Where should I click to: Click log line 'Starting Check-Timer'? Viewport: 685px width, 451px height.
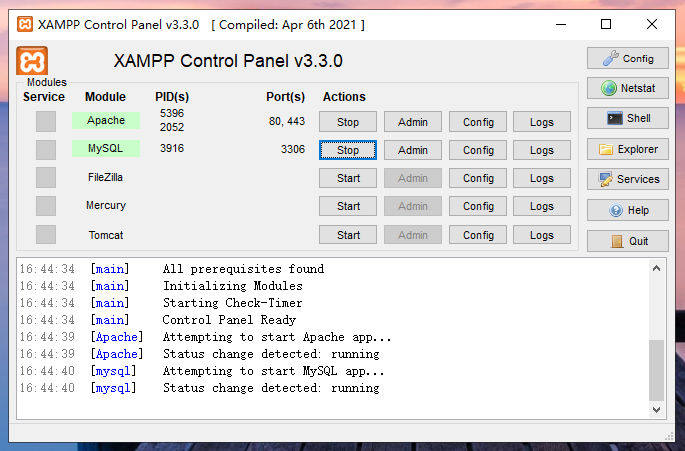click(x=232, y=303)
